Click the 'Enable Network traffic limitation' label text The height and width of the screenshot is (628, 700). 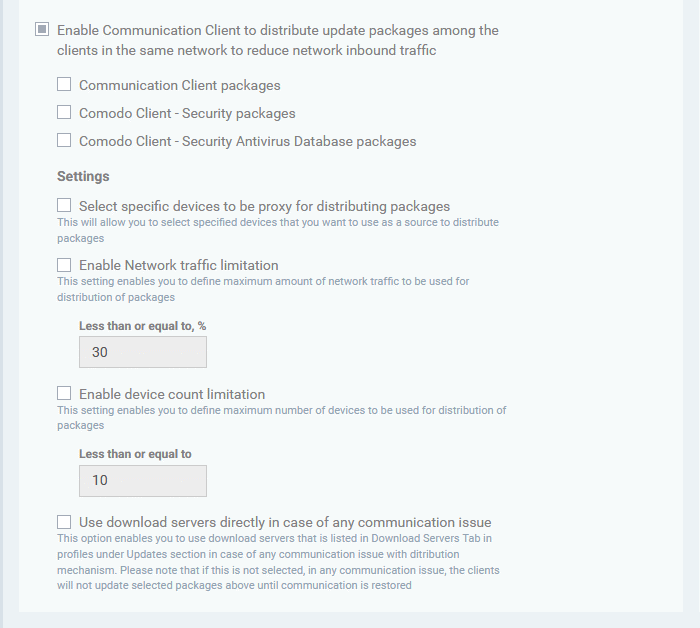coord(179,266)
